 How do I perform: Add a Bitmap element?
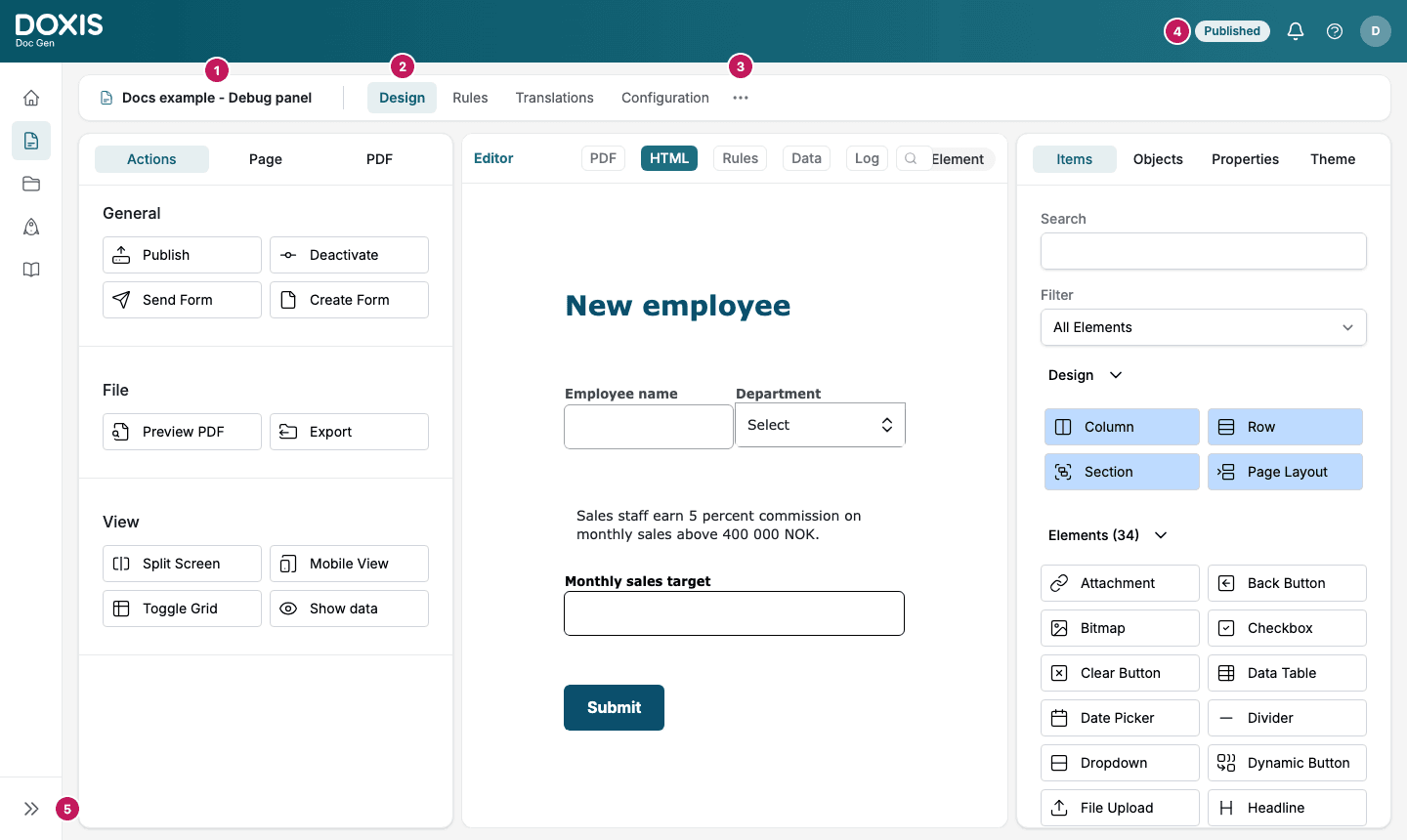pos(1120,628)
